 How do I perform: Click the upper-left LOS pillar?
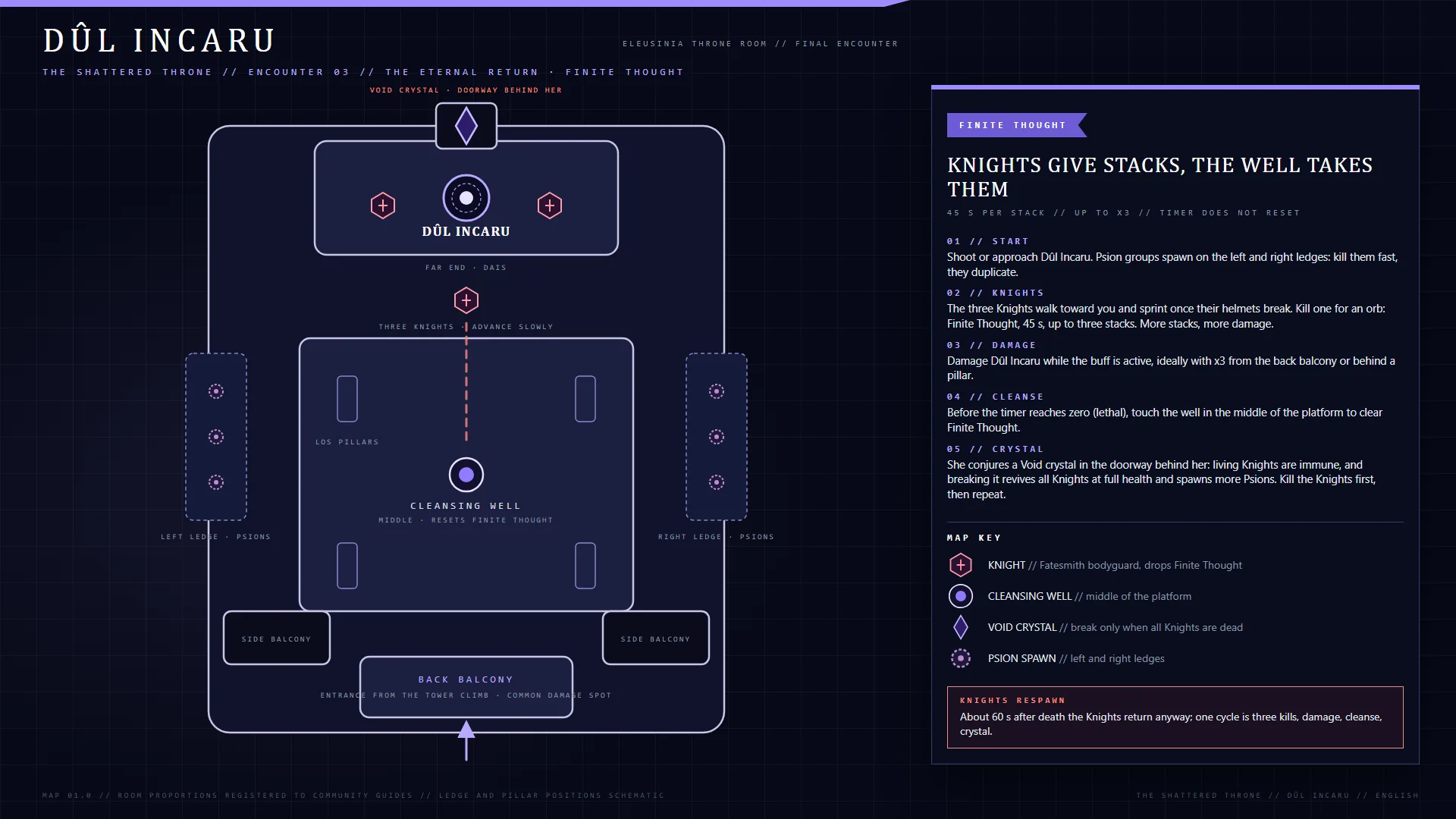coord(347,399)
